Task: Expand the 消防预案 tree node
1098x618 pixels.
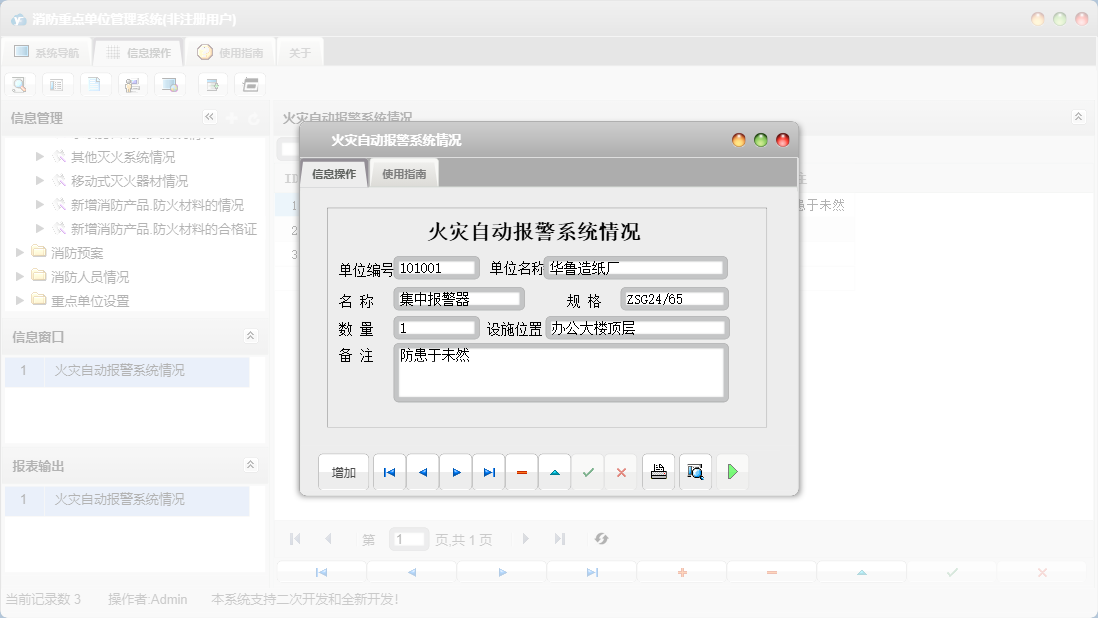Action: coord(20,252)
